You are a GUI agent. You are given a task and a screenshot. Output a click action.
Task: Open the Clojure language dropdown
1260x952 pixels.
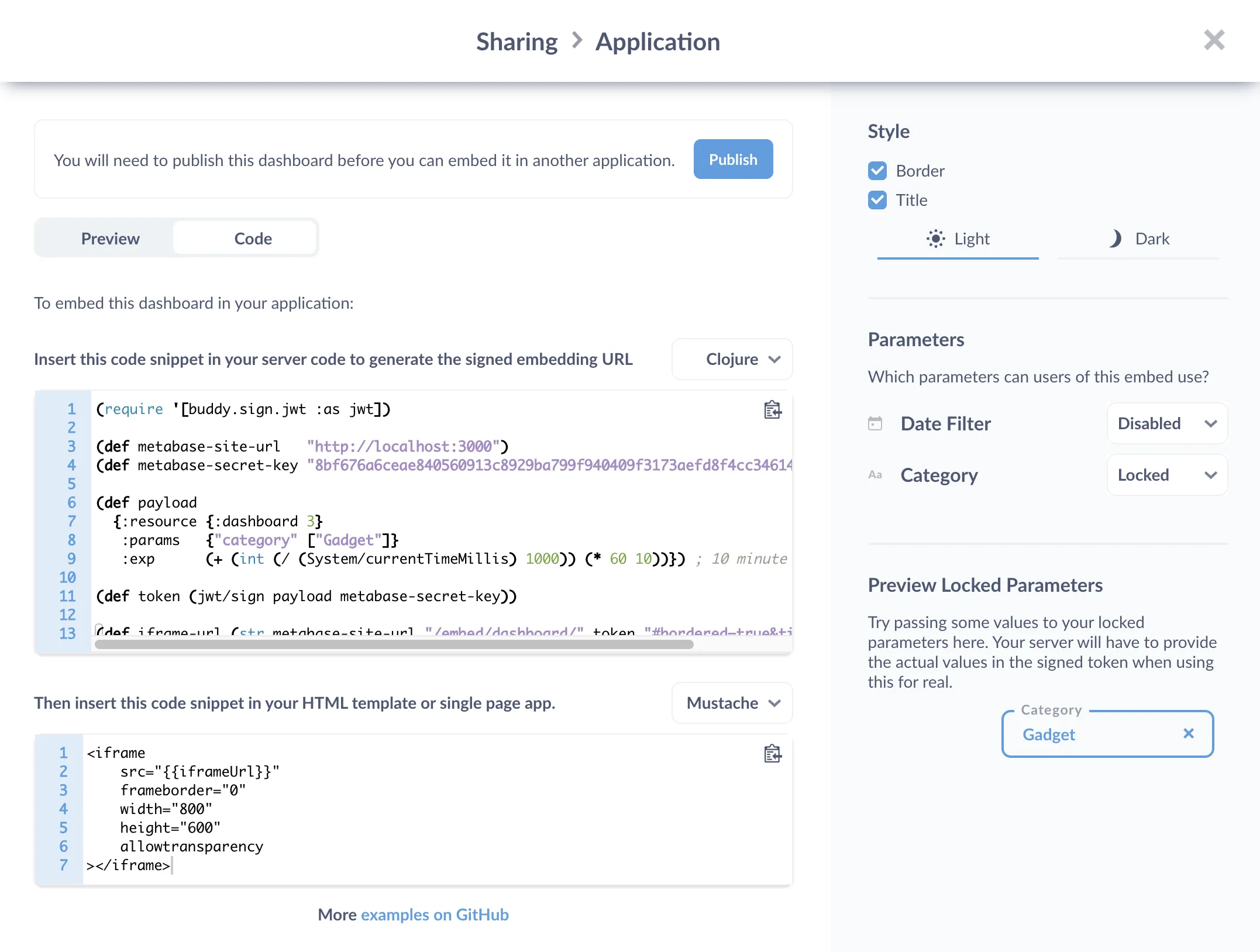(x=732, y=359)
